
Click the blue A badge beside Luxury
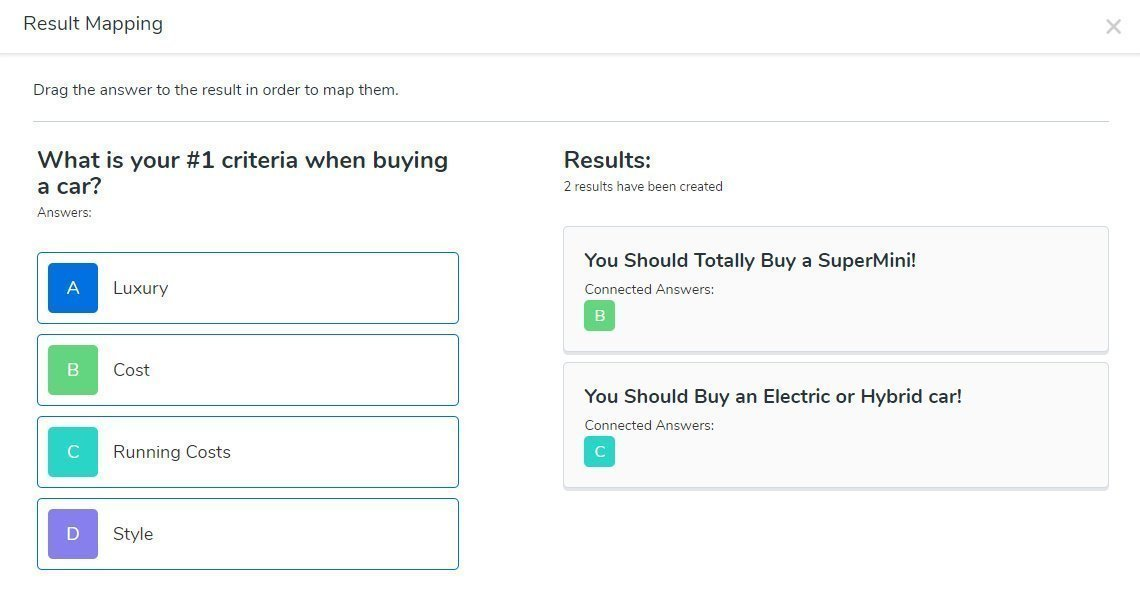point(73,288)
